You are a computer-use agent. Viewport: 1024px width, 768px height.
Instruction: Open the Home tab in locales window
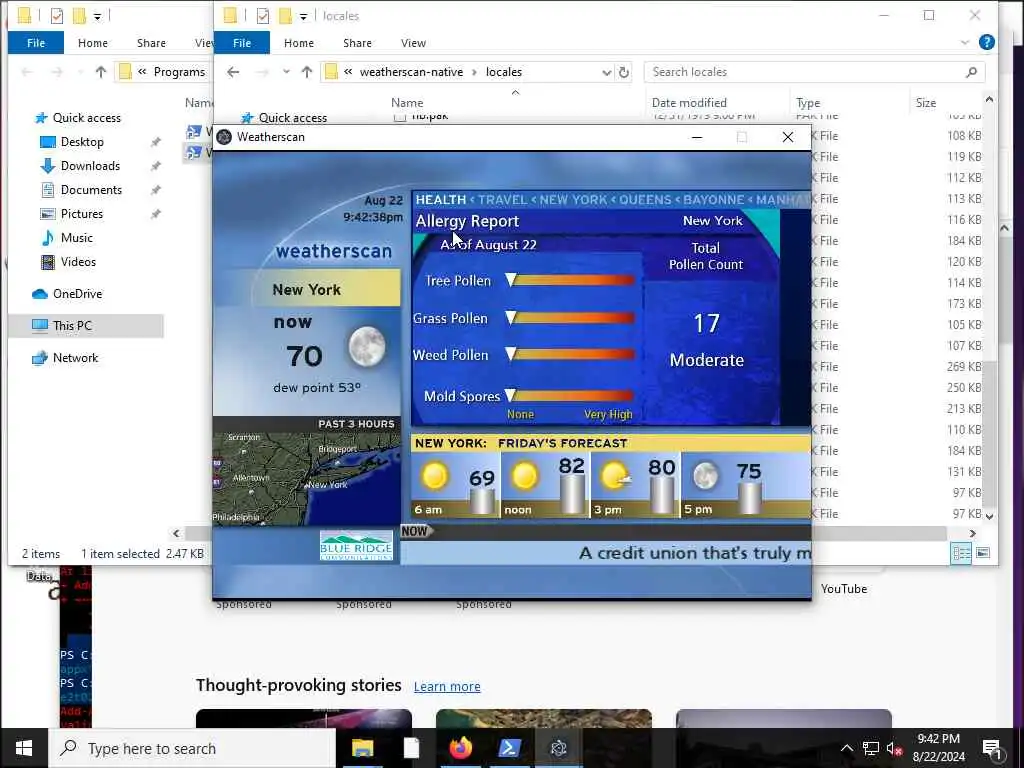point(298,43)
